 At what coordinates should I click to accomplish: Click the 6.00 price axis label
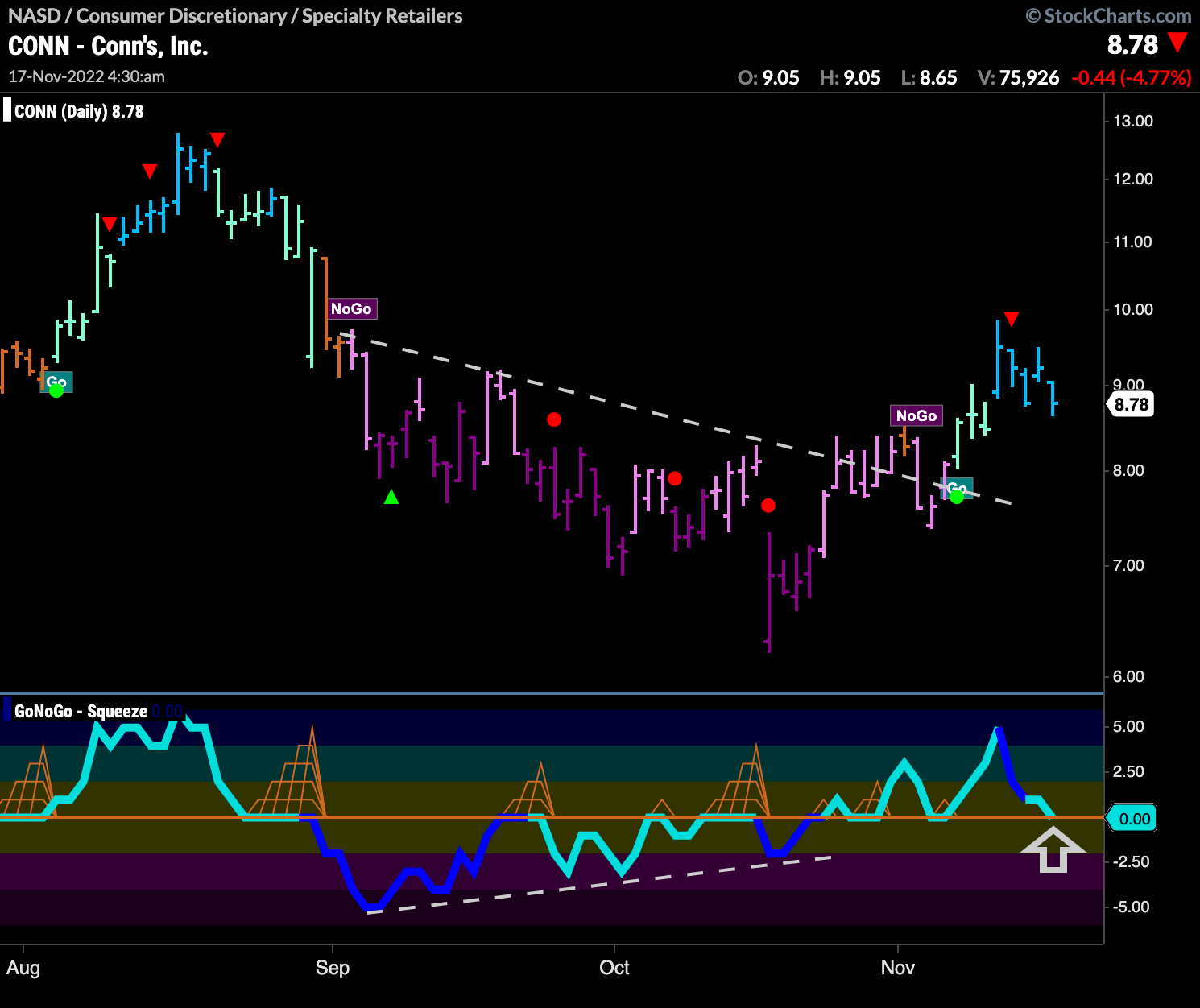click(x=1128, y=676)
